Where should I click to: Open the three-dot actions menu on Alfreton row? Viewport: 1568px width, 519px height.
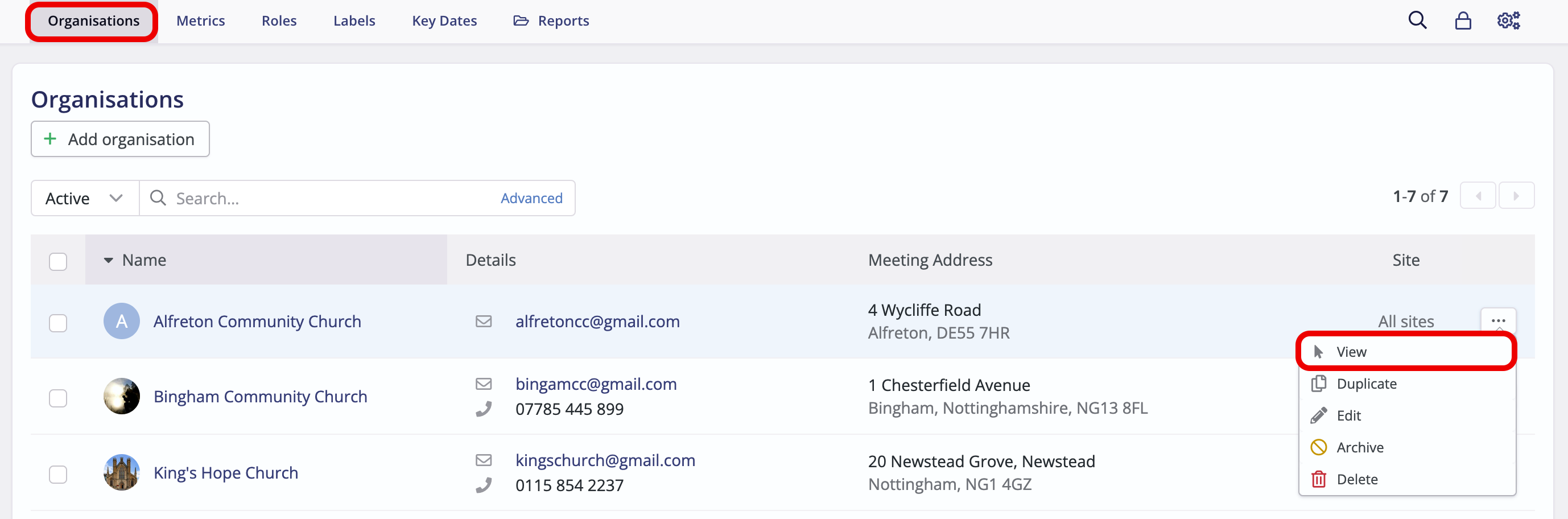(x=1499, y=321)
